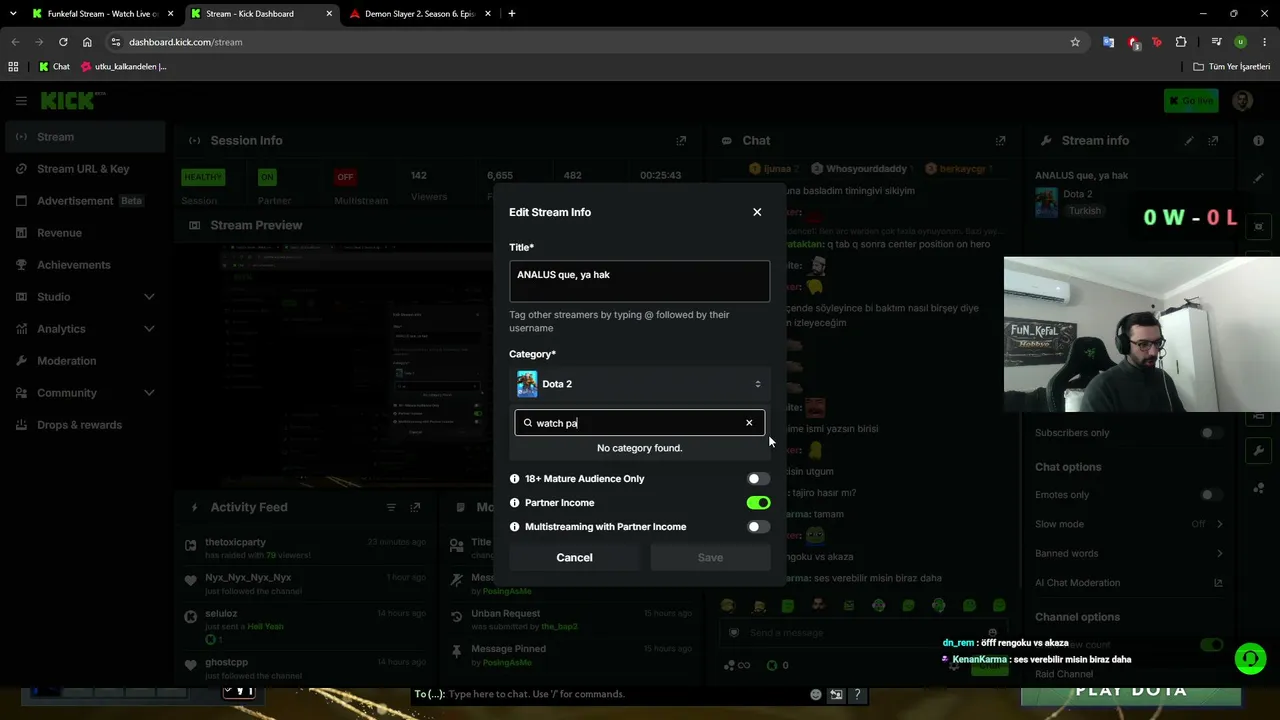Click the address bar URL
The width and height of the screenshot is (1280, 720).
[186, 42]
